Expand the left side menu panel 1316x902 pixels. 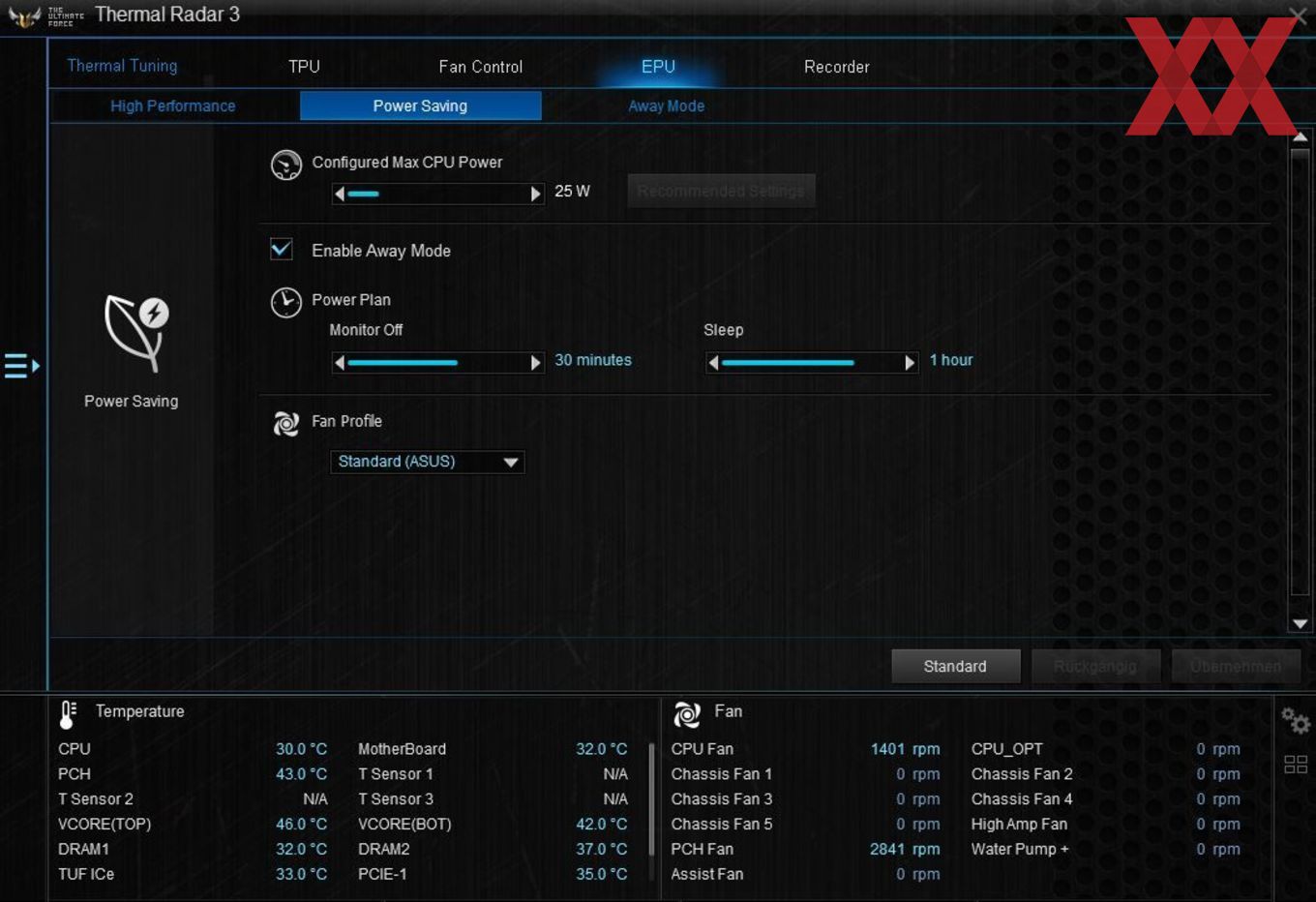click(21, 366)
